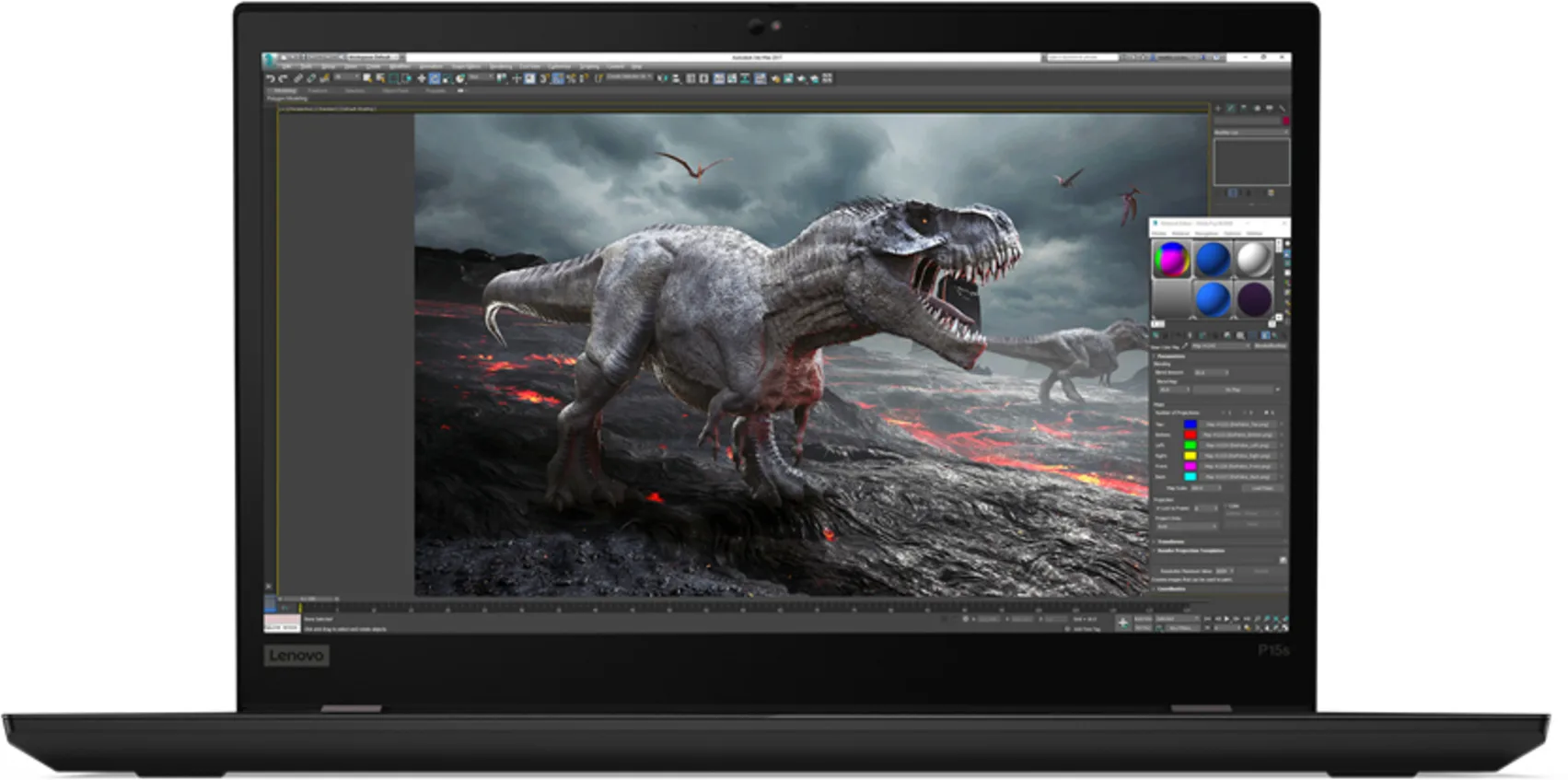
Task: Switch to the Object Paint ribbon tab
Action: pos(396,90)
